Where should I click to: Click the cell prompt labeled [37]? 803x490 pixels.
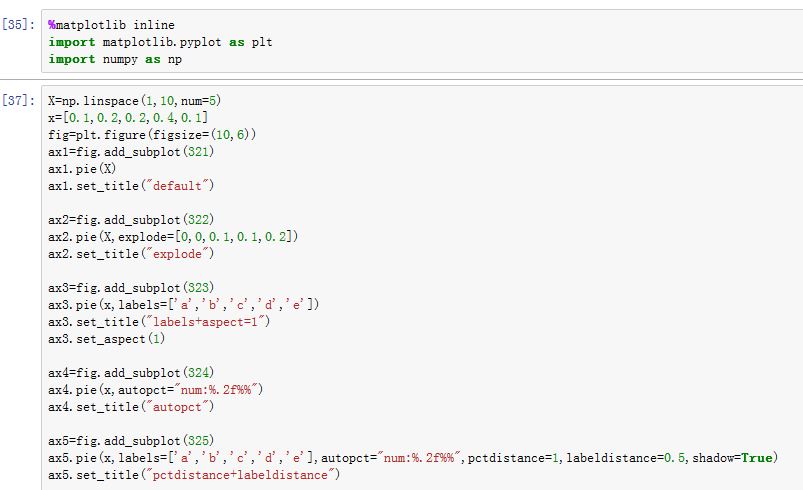(x=18, y=100)
